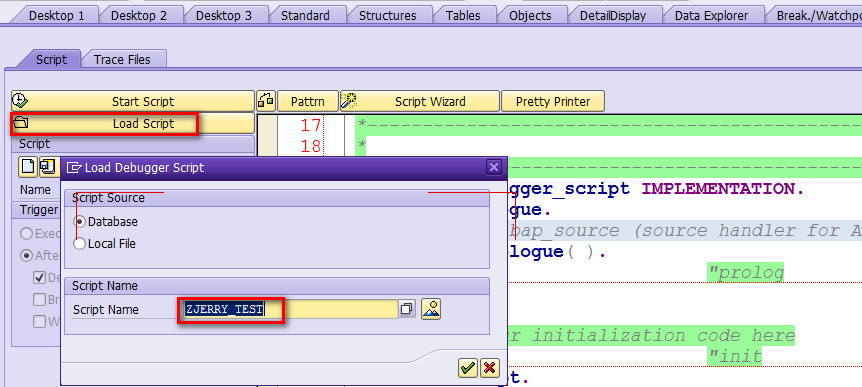Screen dimensions: 862x387
Task: Switch to the Structures tab
Action: coord(388,15)
